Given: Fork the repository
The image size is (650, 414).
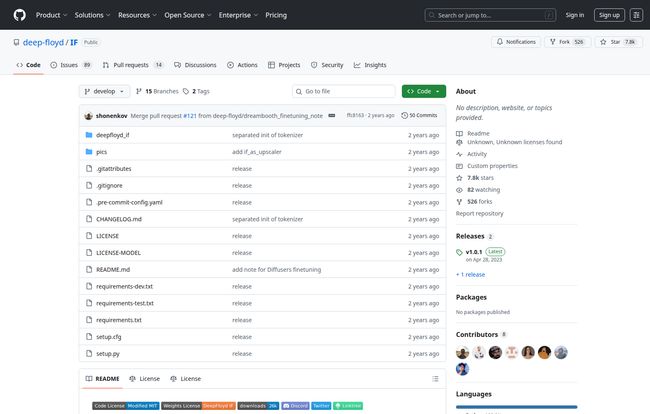Looking at the screenshot, I should pos(567,42).
